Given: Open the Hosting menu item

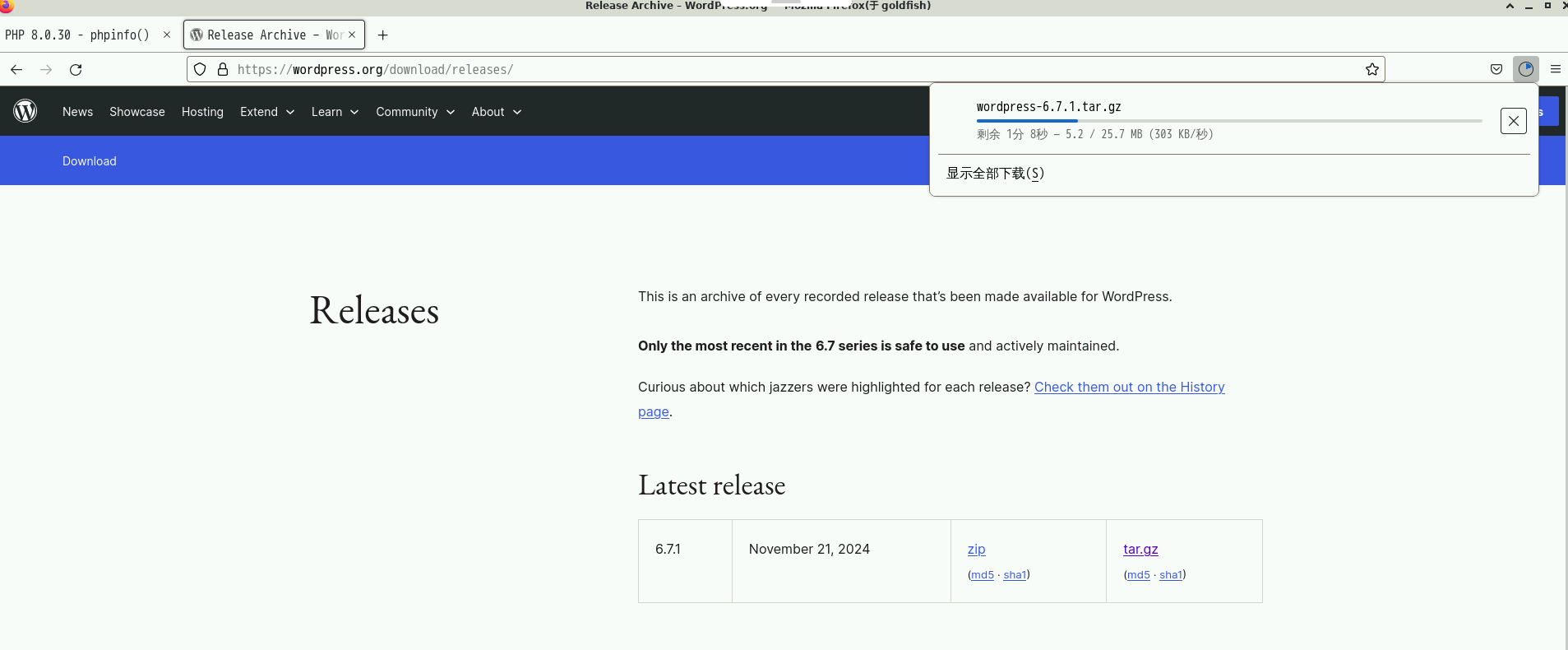Looking at the screenshot, I should pos(202,112).
